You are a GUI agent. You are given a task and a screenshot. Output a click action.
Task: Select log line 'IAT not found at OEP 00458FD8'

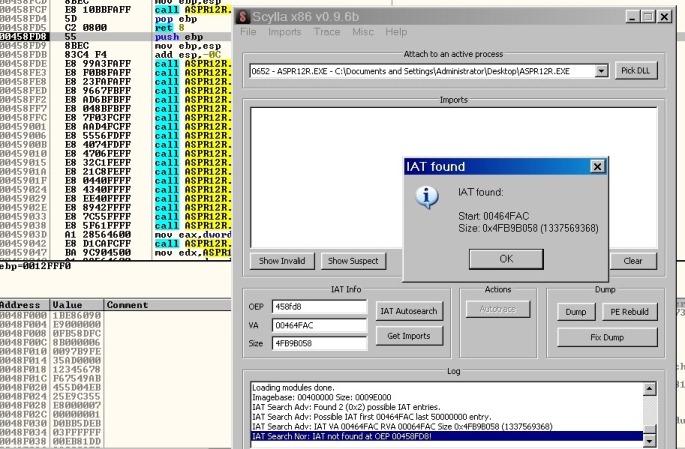click(x=447, y=436)
